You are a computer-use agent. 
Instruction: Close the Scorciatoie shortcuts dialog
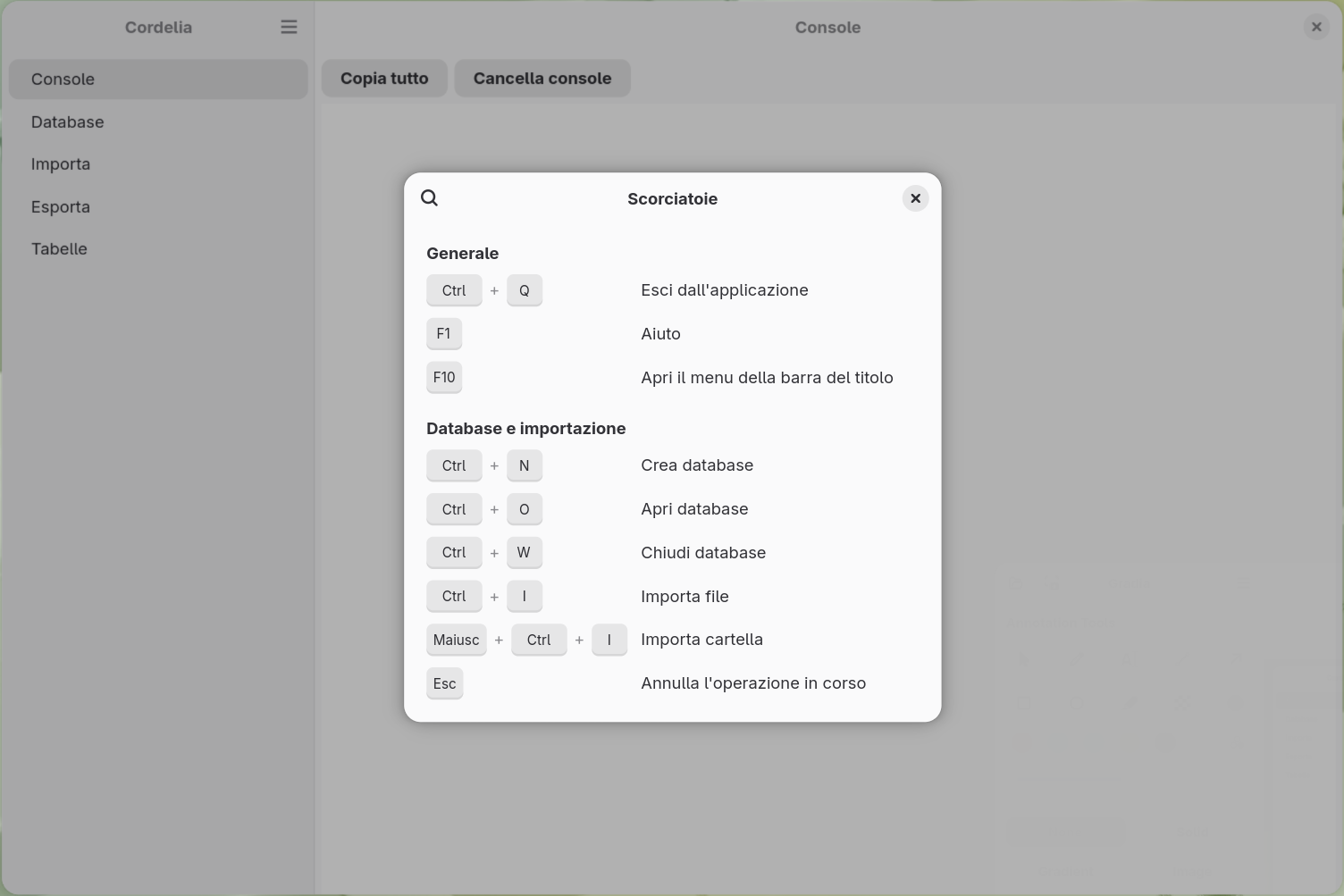pyautogui.click(x=915, y=198)
